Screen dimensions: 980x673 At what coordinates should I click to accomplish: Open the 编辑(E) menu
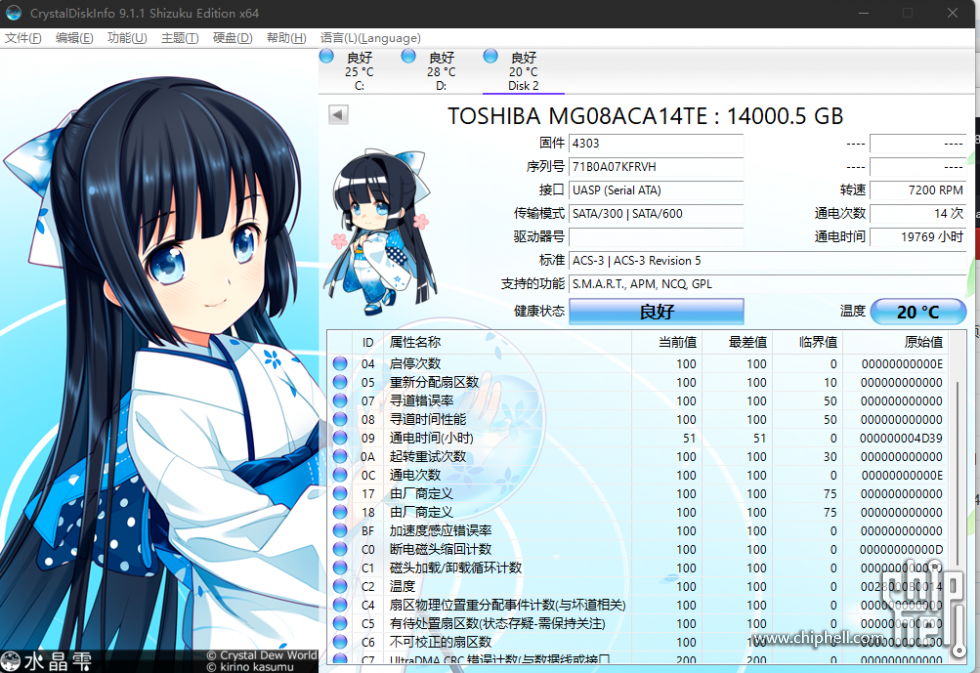(74, 38)
